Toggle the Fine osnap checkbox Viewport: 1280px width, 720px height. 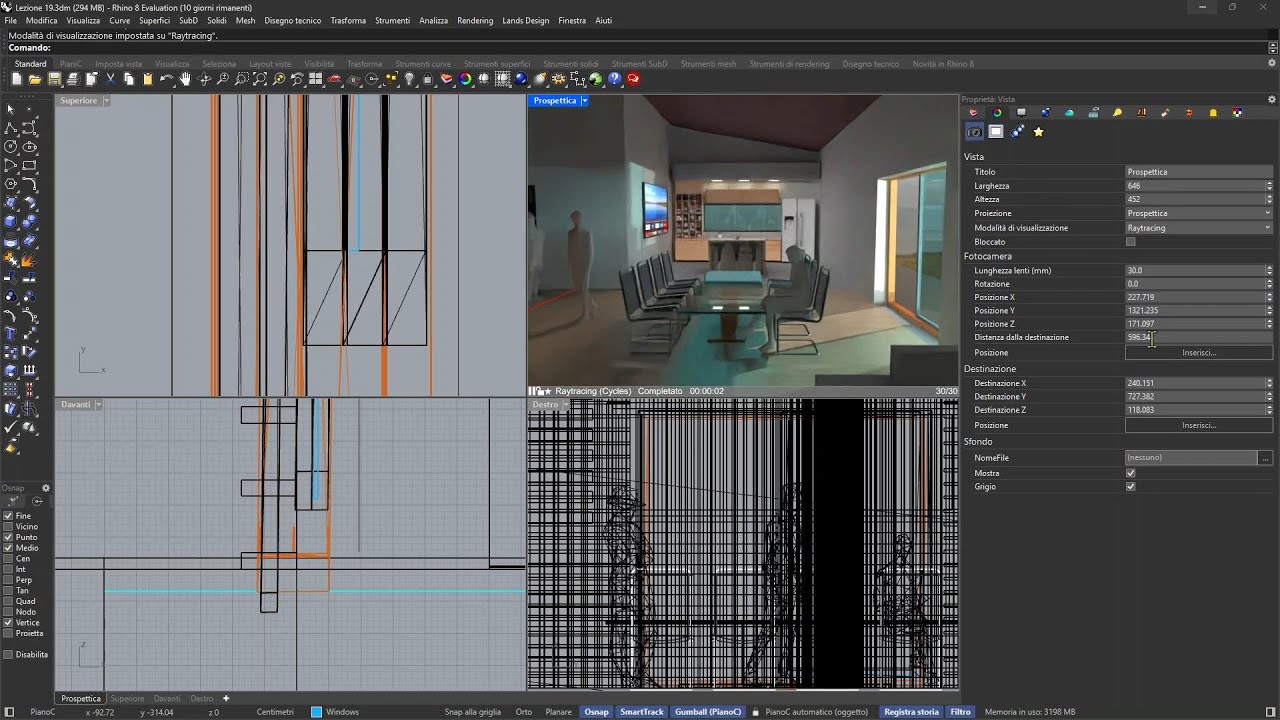coord(9,516)
